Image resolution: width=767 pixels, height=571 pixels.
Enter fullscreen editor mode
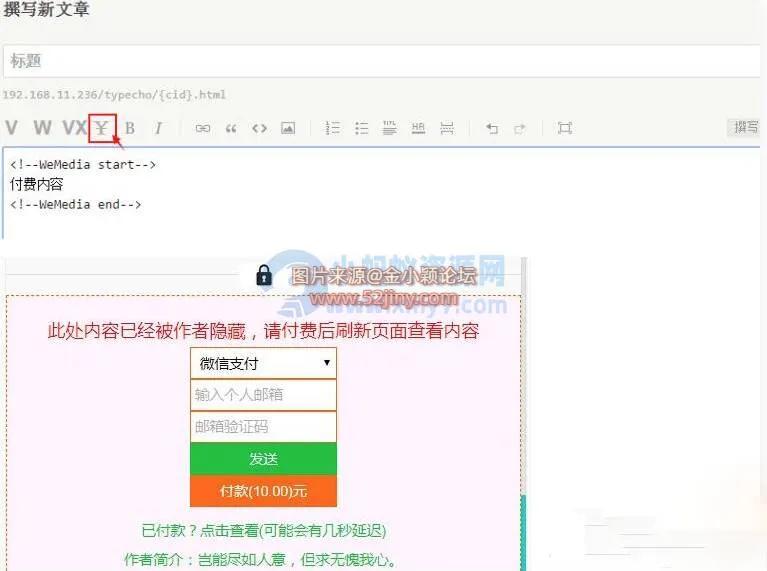point(565,128)
